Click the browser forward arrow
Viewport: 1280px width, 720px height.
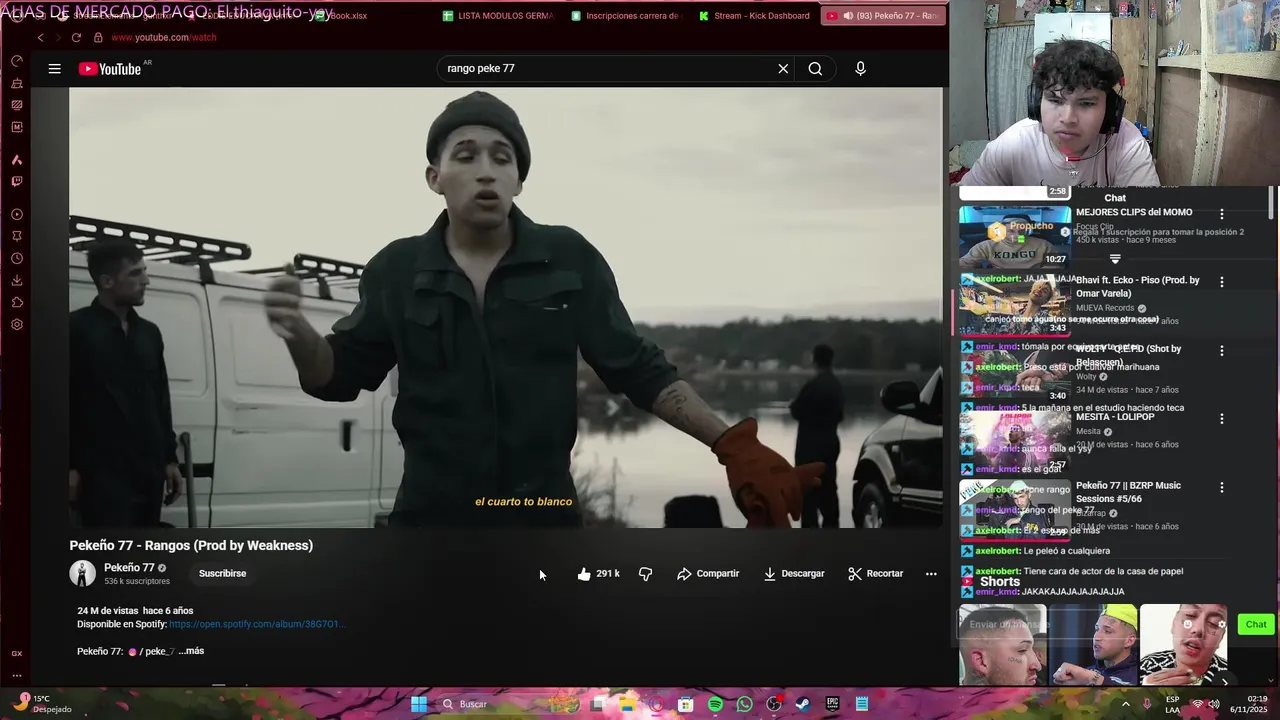[58, 38]
